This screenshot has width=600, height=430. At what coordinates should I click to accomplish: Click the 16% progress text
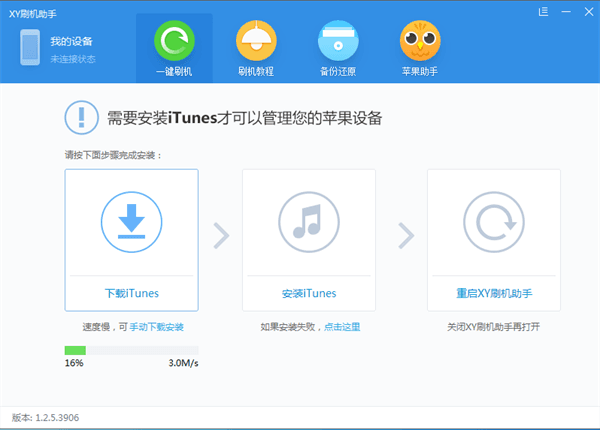pyautogui.click(x=74, y=363)
